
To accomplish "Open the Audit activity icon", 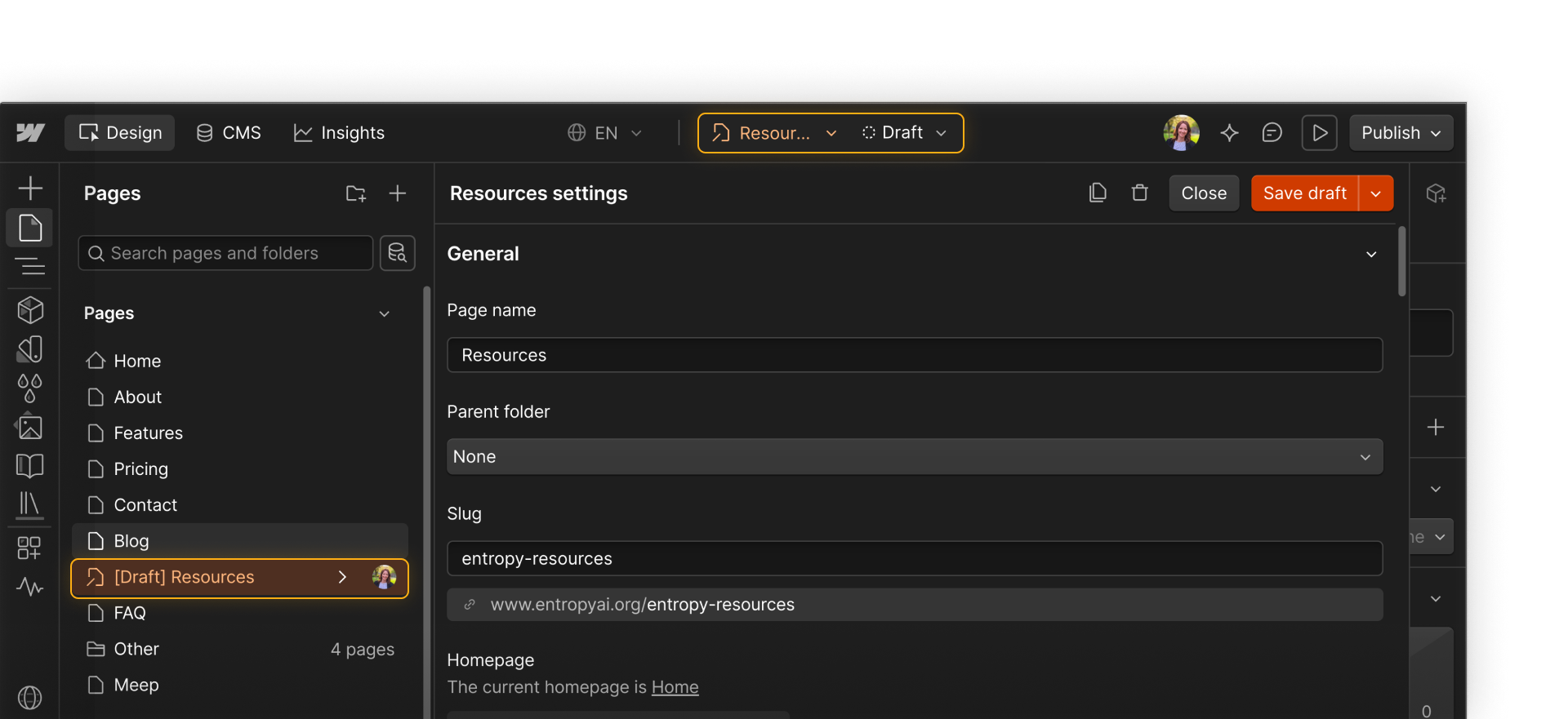I will pos(30,587).
